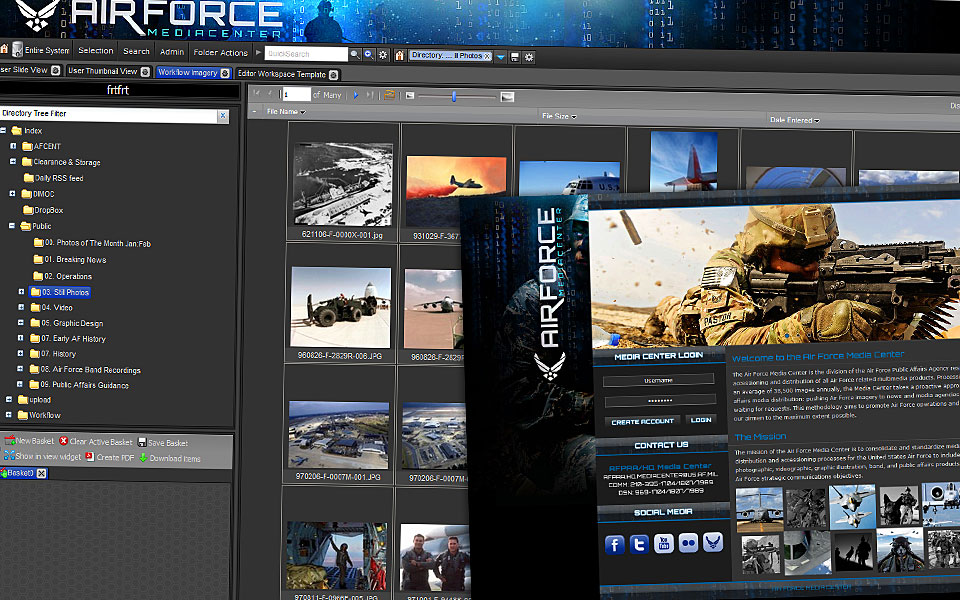Collapse the Public folder
This screenshot has height=600, width=960.
pyautogui.click(x=12, y=226)
